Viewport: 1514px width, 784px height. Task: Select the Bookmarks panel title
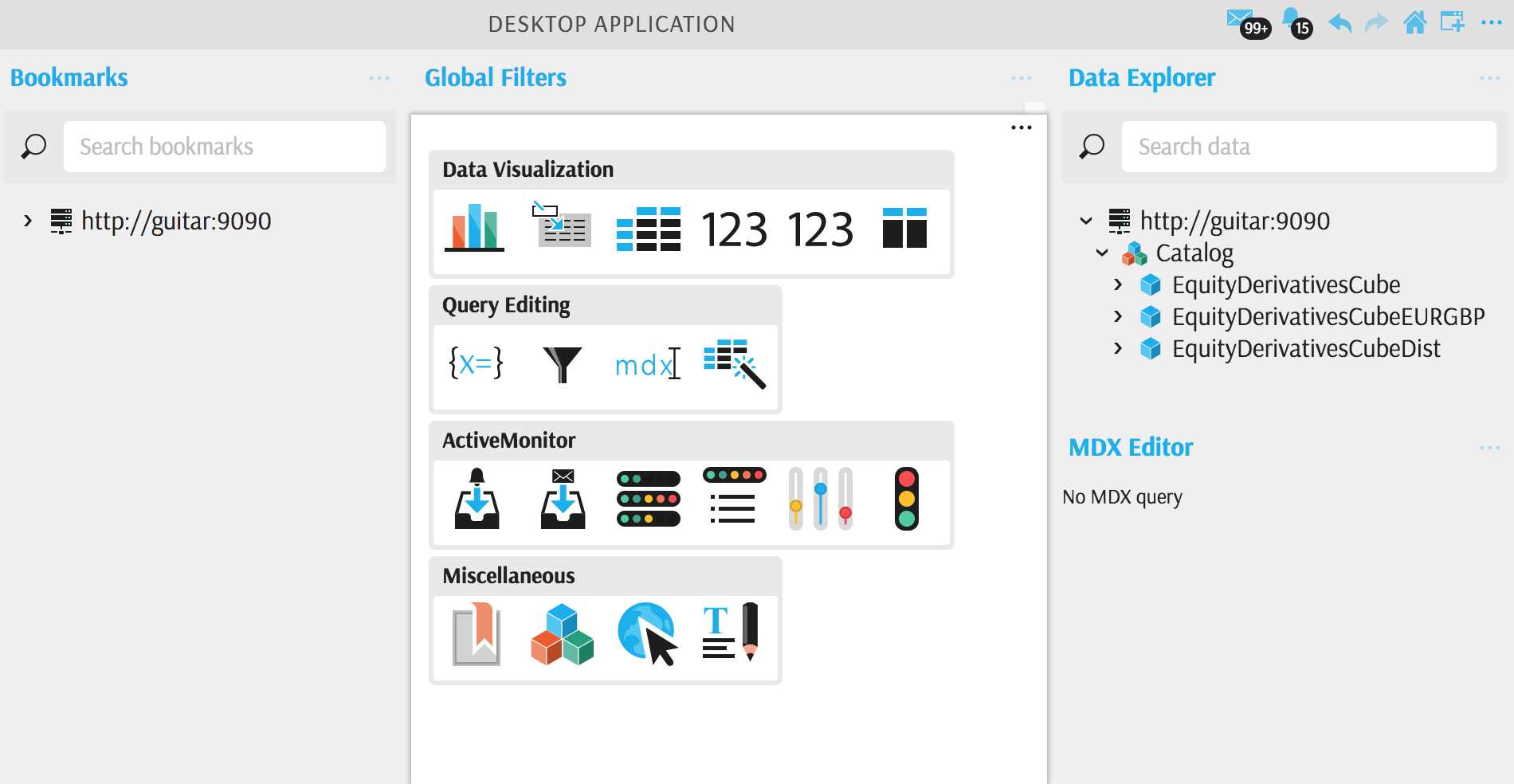(x=69, y=77)
